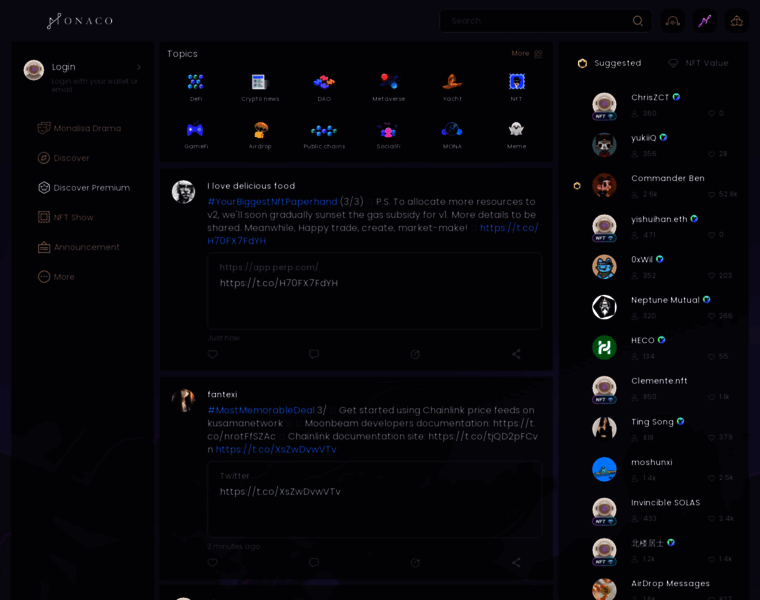Go to Discover in sidebar

click(x=63, y=158)
